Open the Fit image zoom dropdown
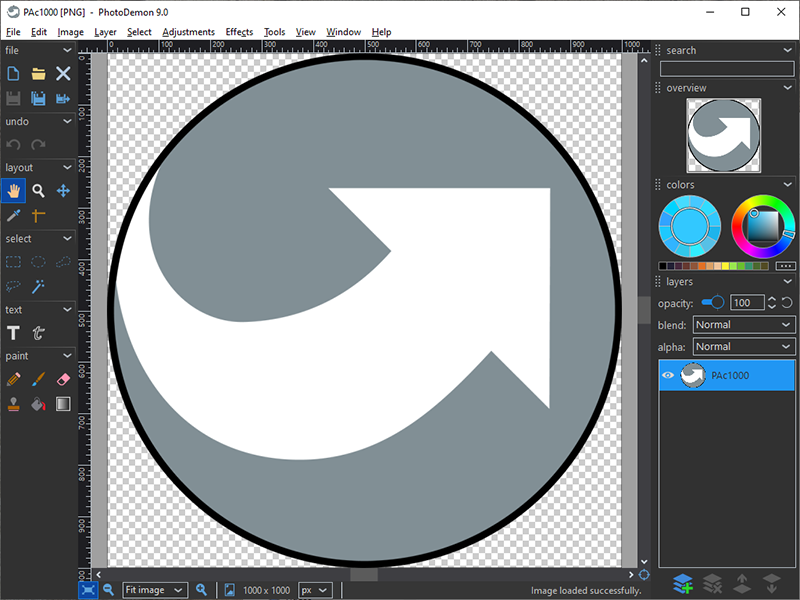This screenshot has height=600, width=800. coord(155,590)
